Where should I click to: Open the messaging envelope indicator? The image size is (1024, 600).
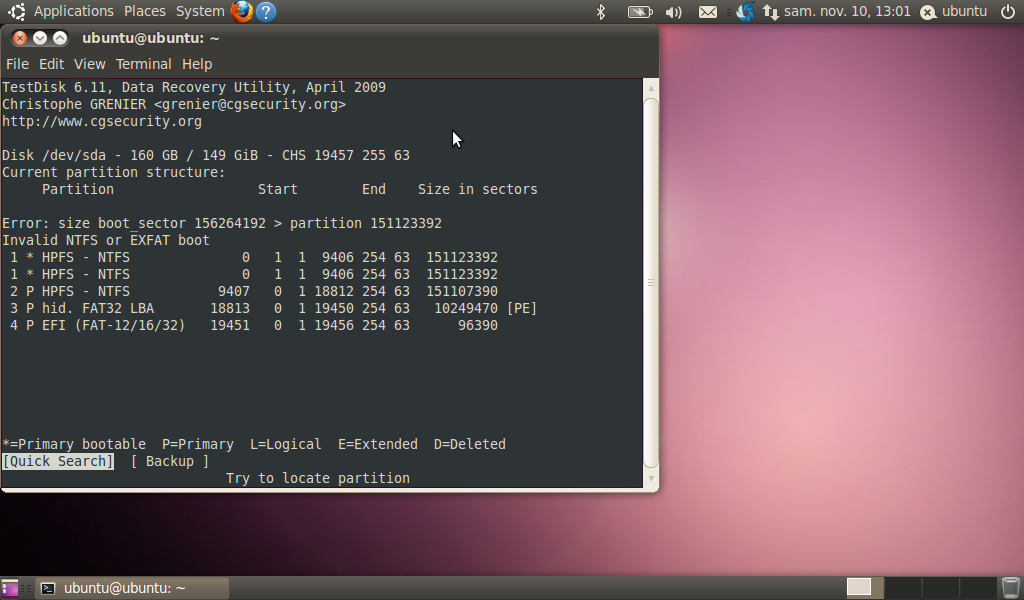coord(708,12)
